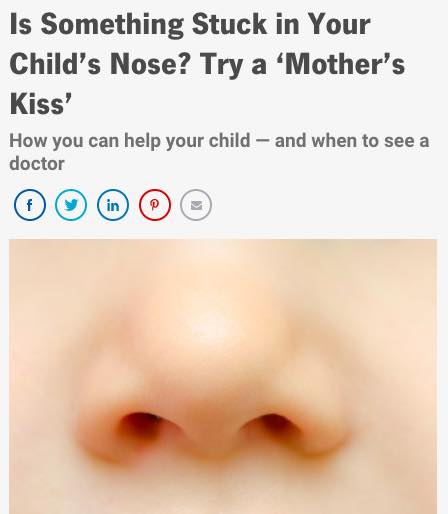This screenshot has width=448, height=514.
Task: Select the word 'Stuck' in the headline
Action: click(229, 24)
